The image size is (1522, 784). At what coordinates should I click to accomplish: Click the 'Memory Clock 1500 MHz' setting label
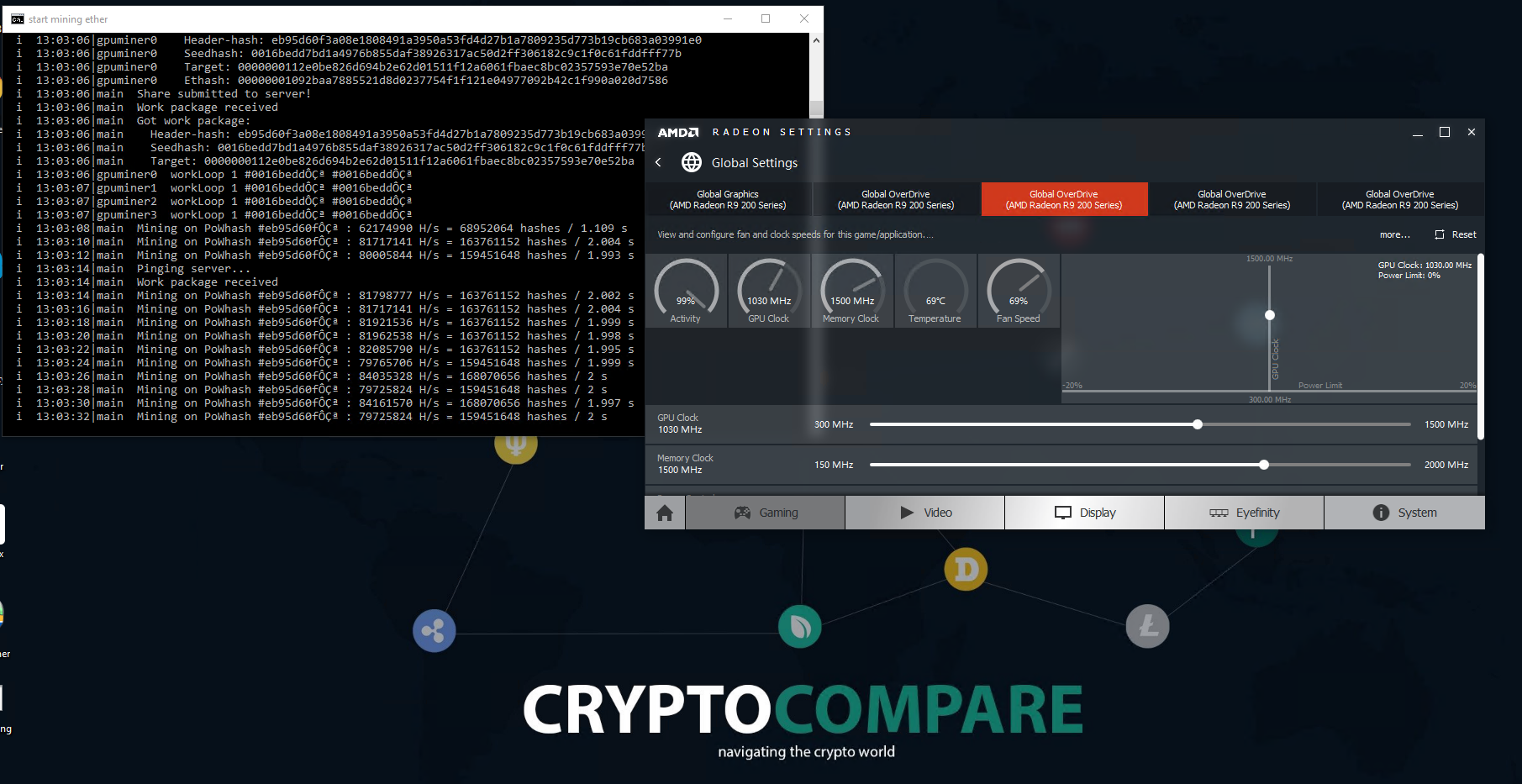685,464
